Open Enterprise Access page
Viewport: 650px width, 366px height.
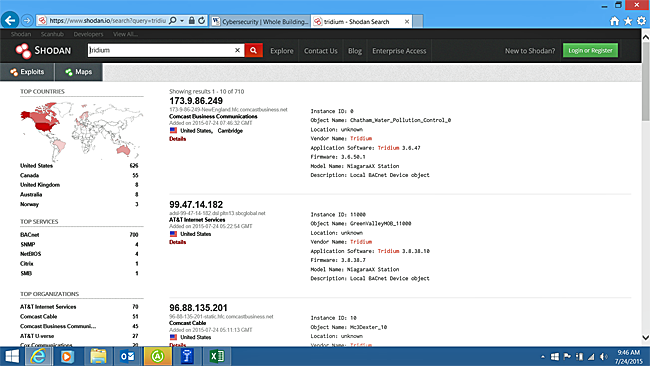[x=399, y=51]
